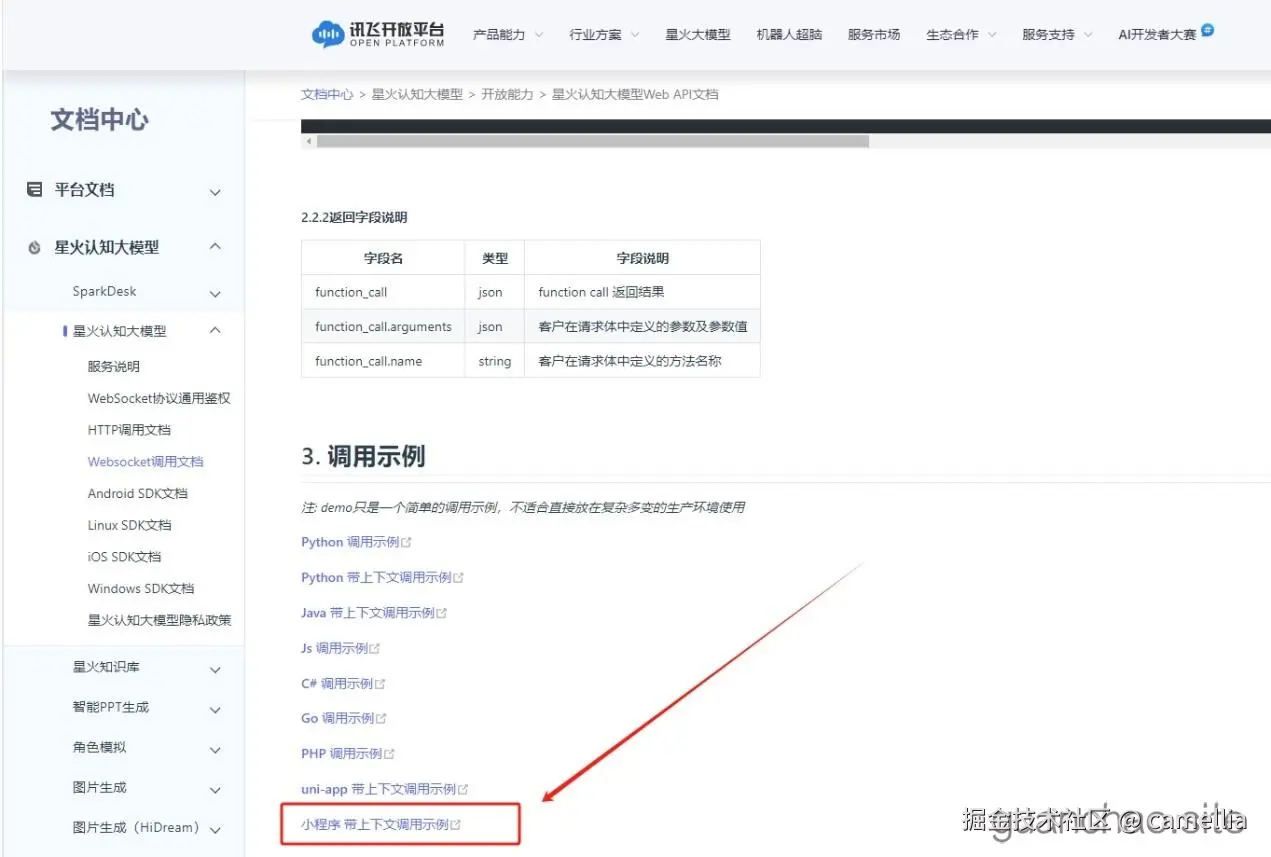
Task: Click the 平台文档 document icon
Action: point(35,189)
